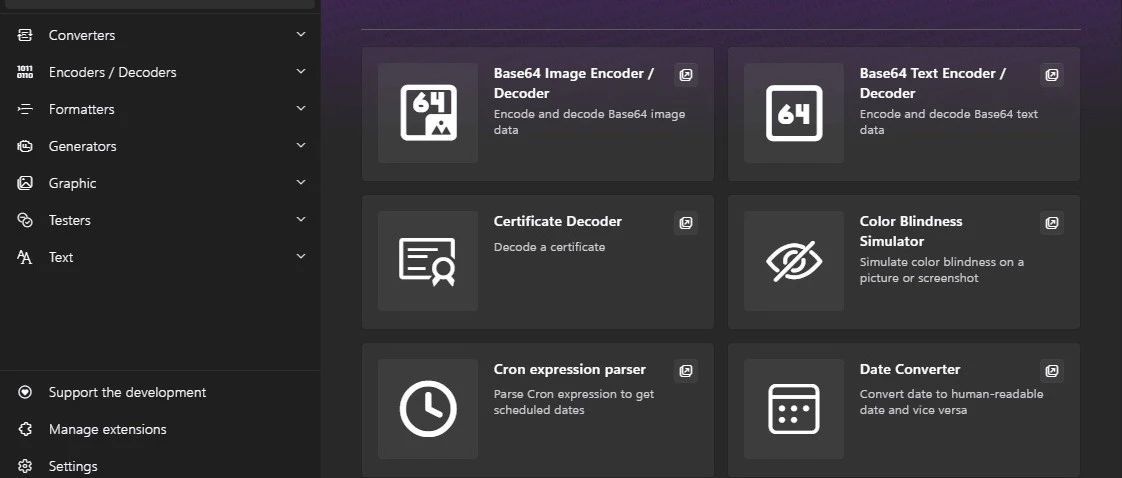Click 'Encode and decode Base64 image data' description
This screenshot has width=1122, height=478.
pos(590,122)
